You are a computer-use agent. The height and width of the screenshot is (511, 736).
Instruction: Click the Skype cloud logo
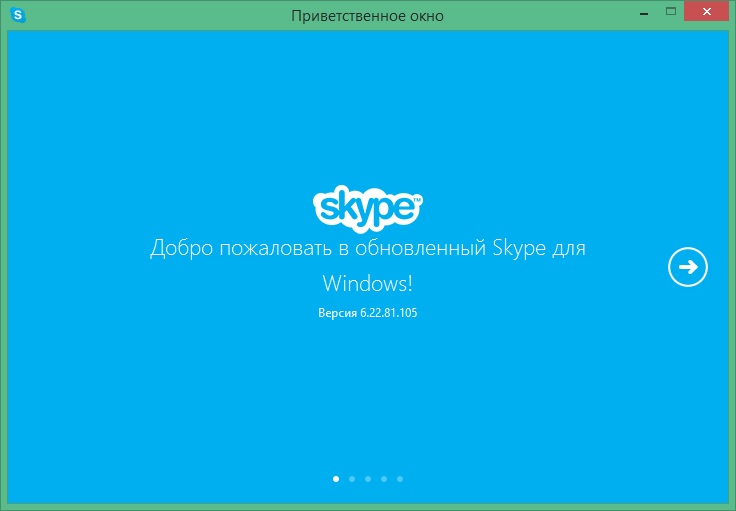[368, 209]
